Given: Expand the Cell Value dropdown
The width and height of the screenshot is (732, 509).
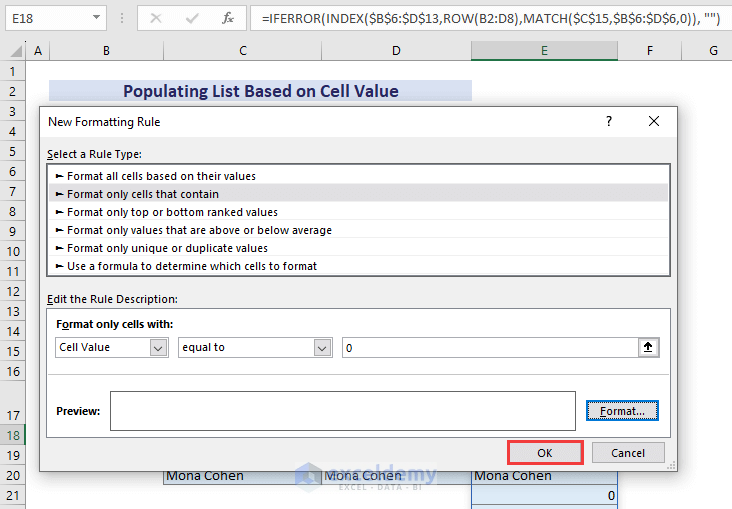Looking at the screenshot, I should pyautogui.click(x=158, y=348).
